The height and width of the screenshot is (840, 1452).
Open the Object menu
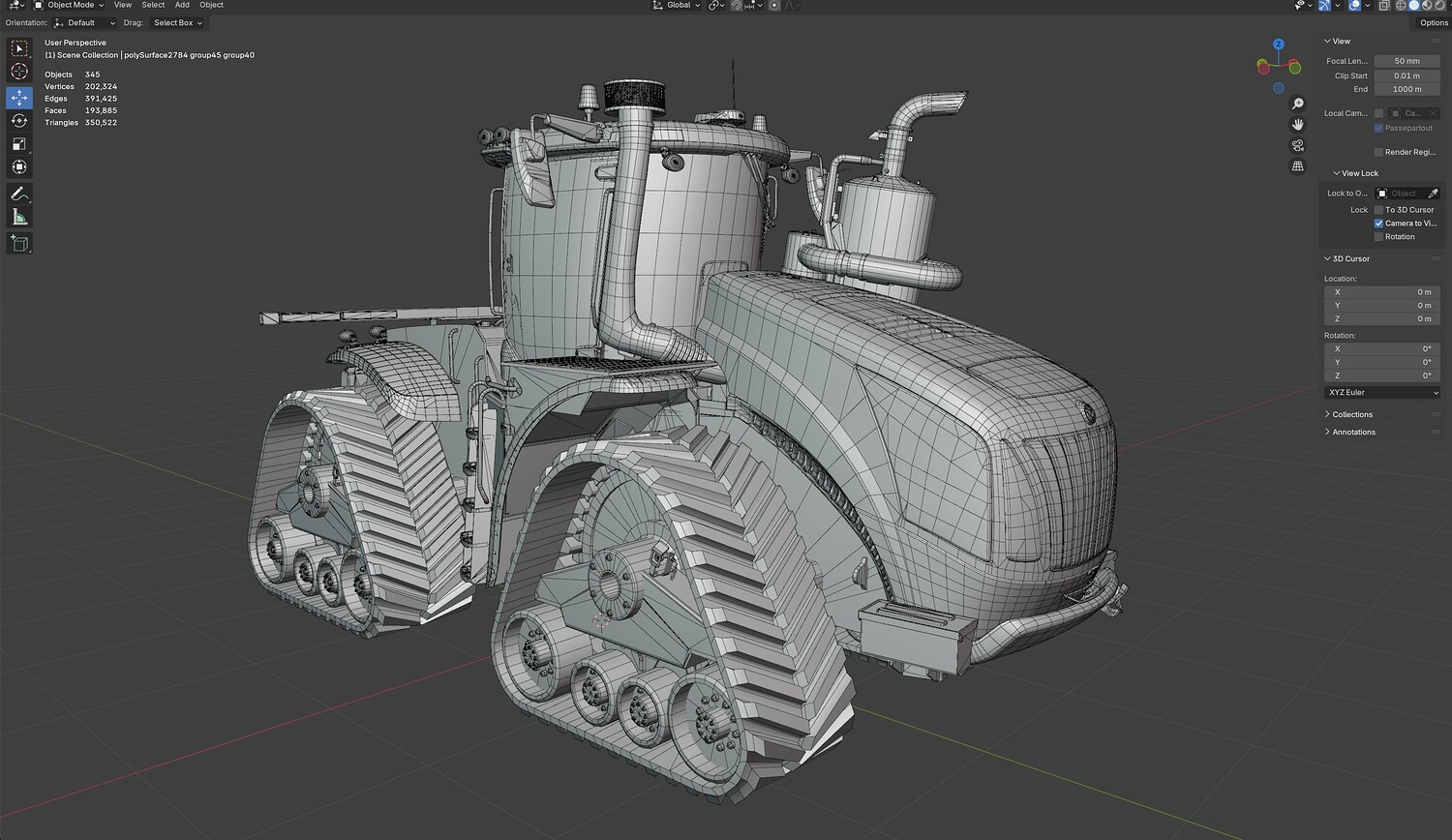click(211, 5)
